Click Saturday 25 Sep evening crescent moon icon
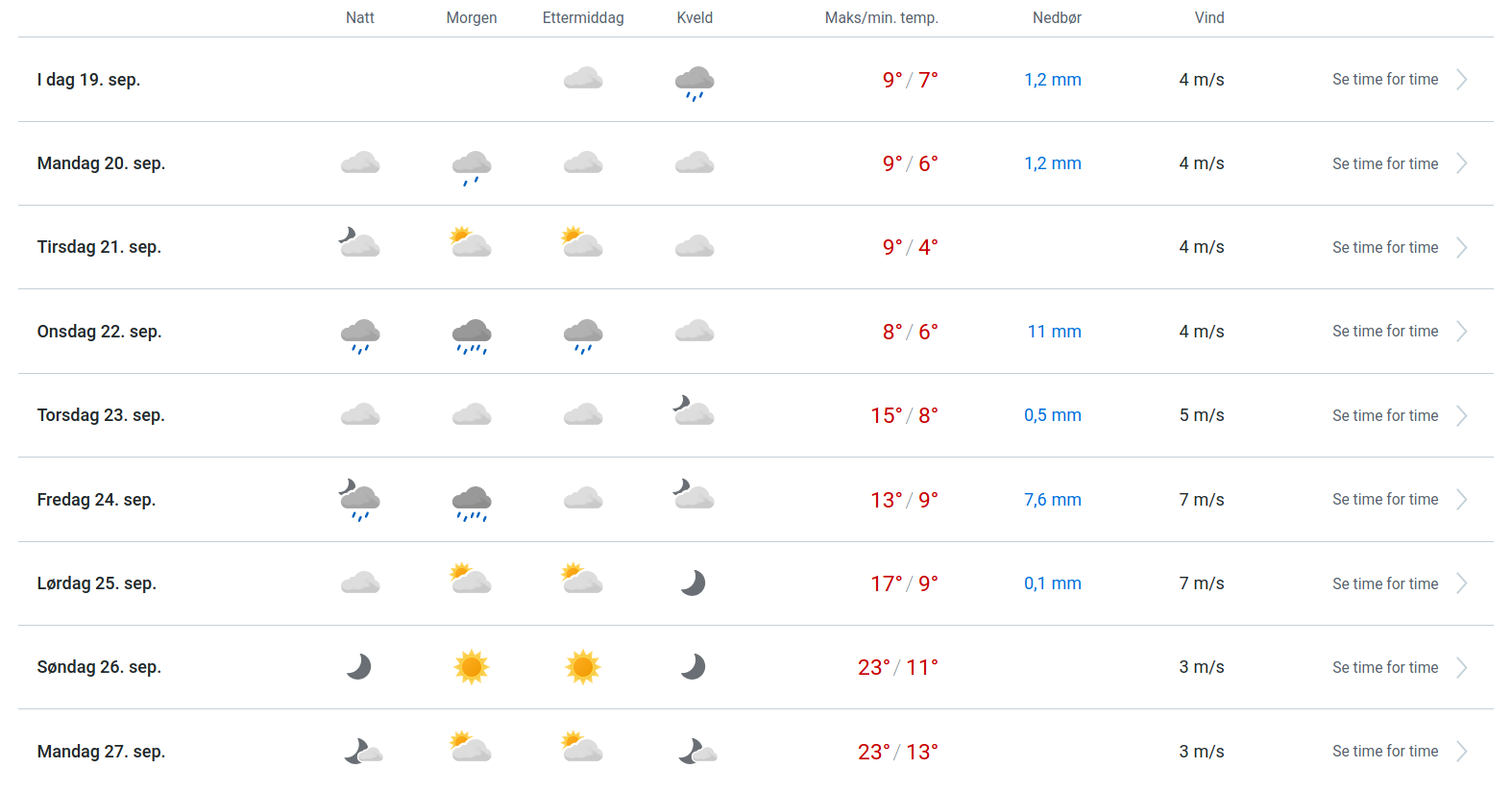The height and width of the screenshot is (793, 1512). click(693, 583)
